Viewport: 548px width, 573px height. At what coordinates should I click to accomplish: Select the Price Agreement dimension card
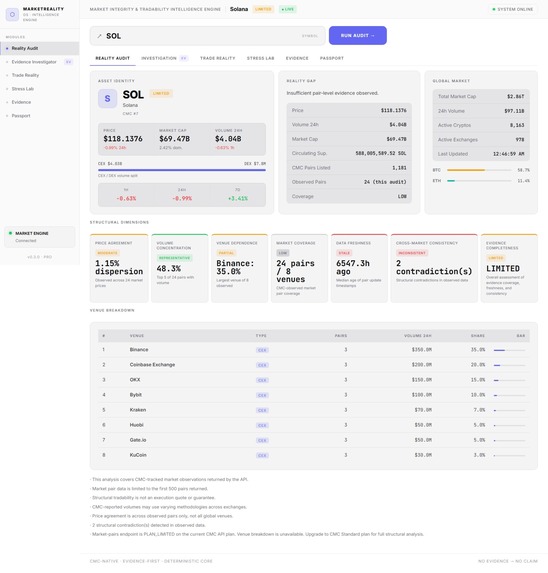click(119, 268)
